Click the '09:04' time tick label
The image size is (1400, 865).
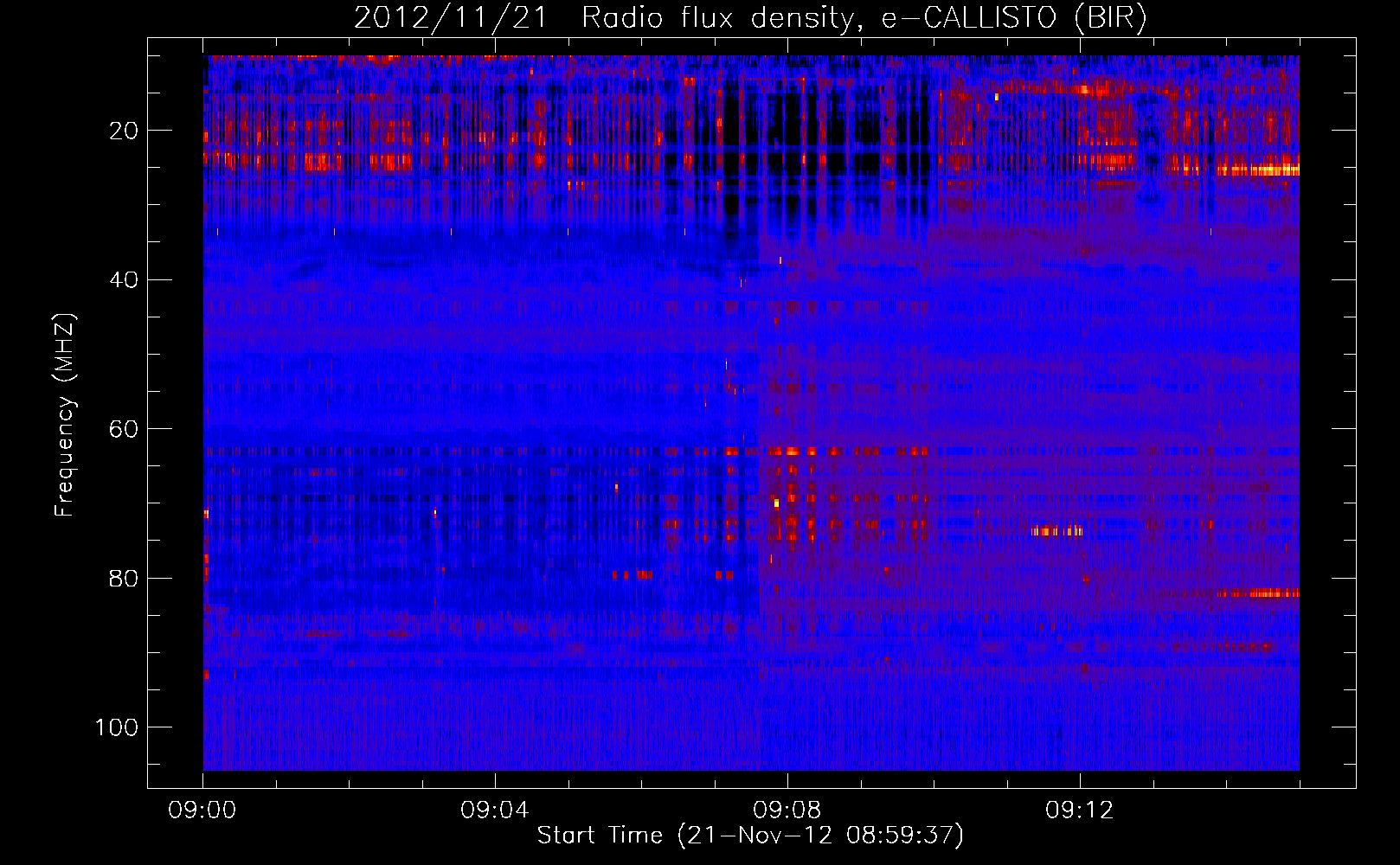[495, 811]
